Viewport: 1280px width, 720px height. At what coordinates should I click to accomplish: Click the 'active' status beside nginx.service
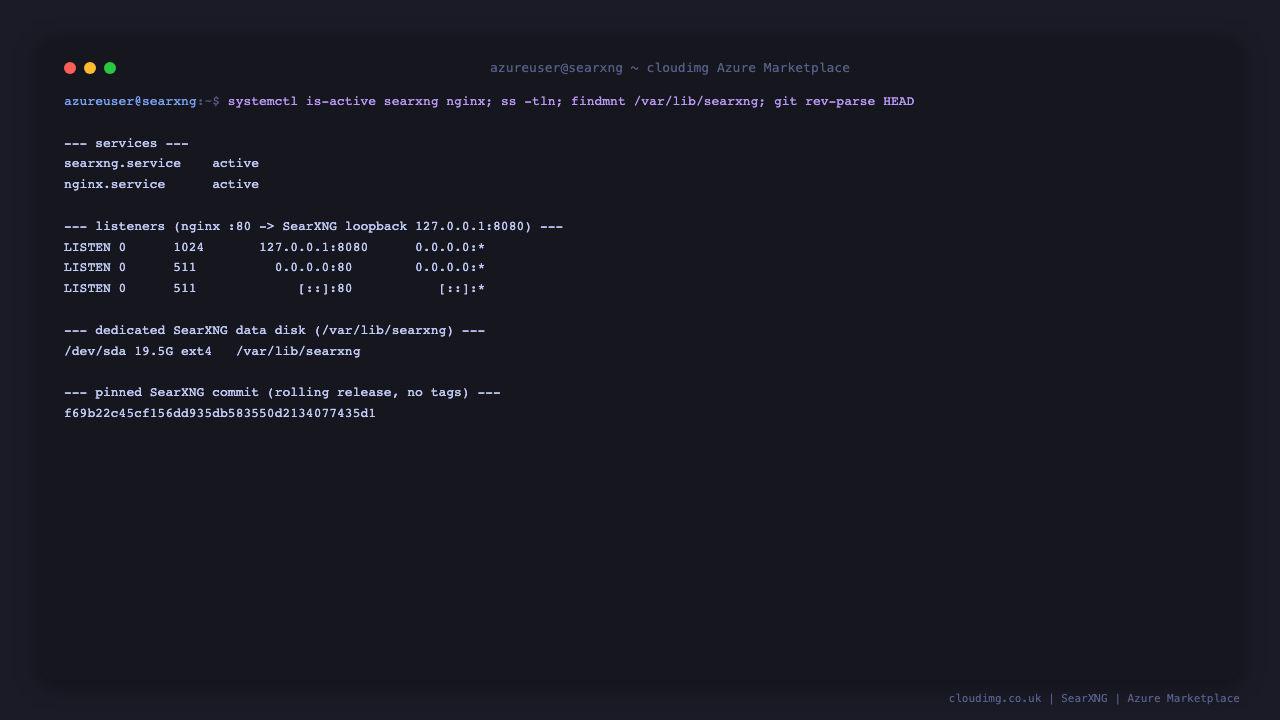(235, 185)
